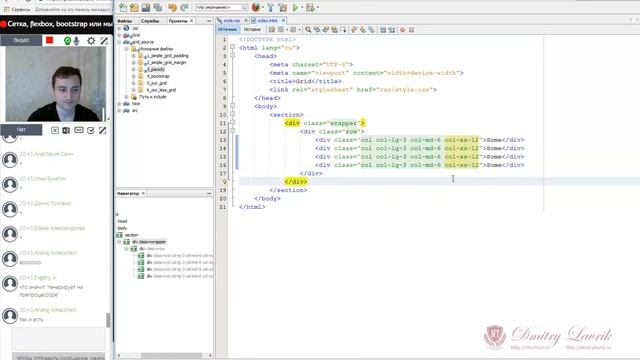The height and width of the screenshot is (360, 640).
Task: Click the dmitrylavrik.ru link in watermark
Action: click(x=588, y=347)
